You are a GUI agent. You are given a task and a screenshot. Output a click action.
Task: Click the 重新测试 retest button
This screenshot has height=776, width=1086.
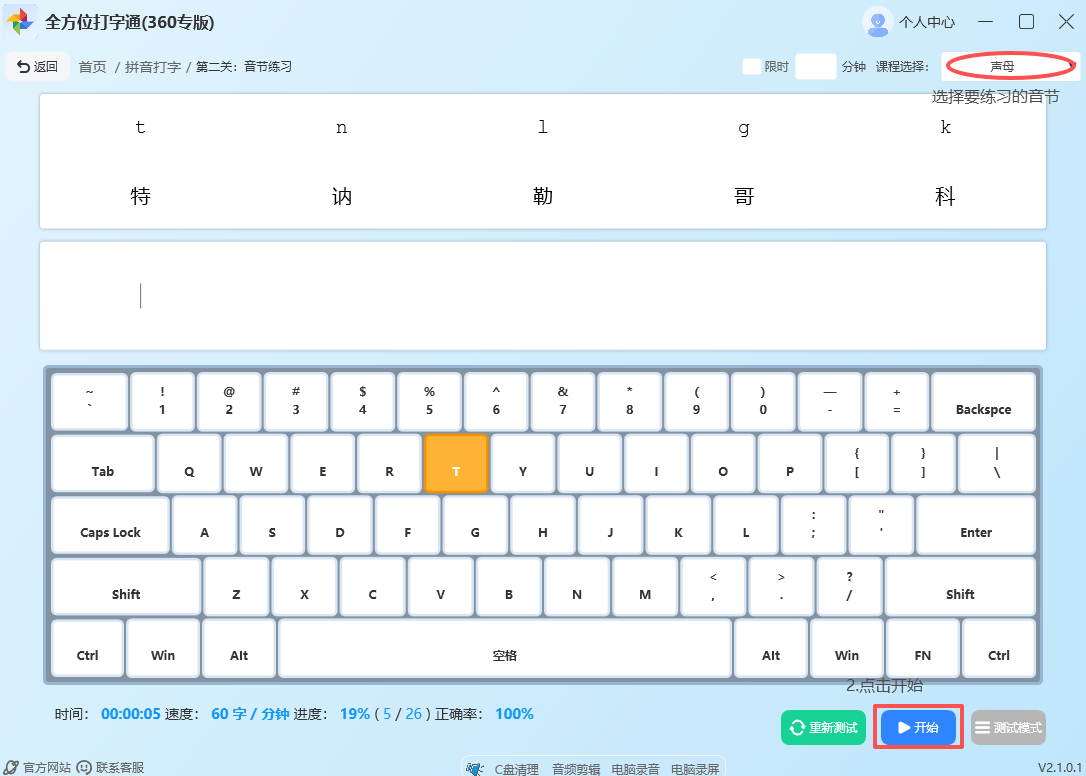click(x=823, y=728)
